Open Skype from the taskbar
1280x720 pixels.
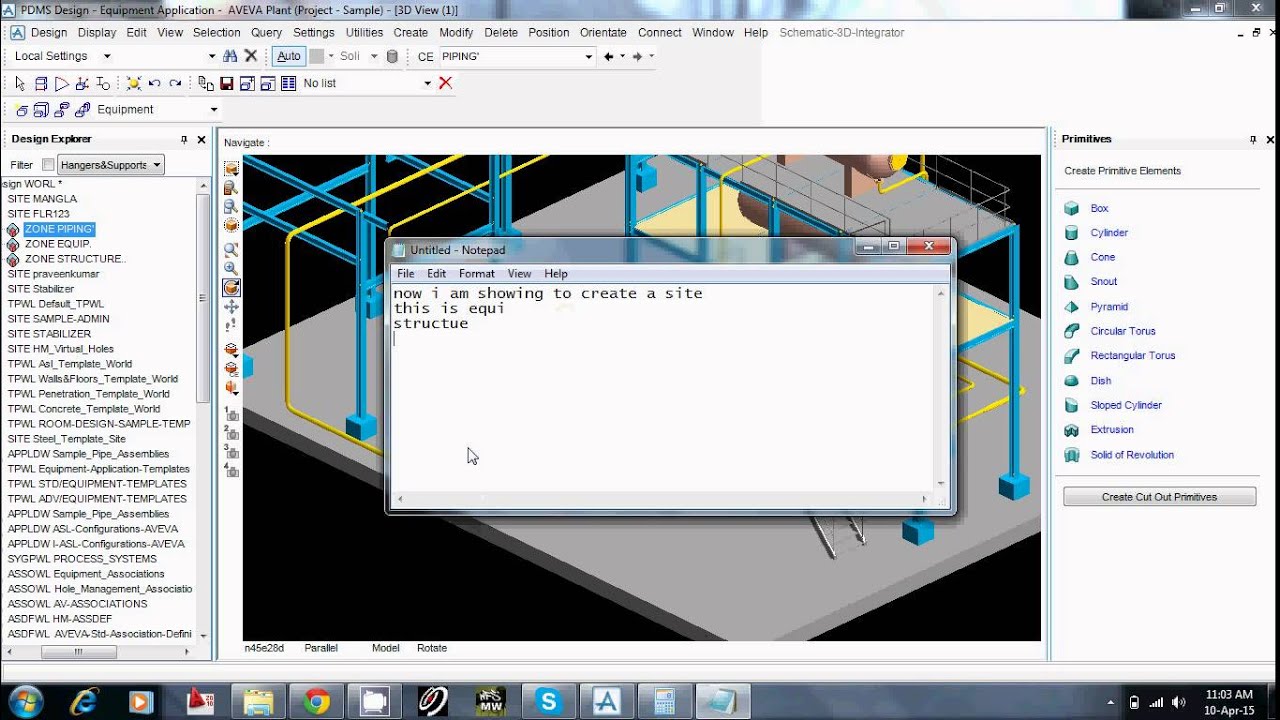point(548,702)
